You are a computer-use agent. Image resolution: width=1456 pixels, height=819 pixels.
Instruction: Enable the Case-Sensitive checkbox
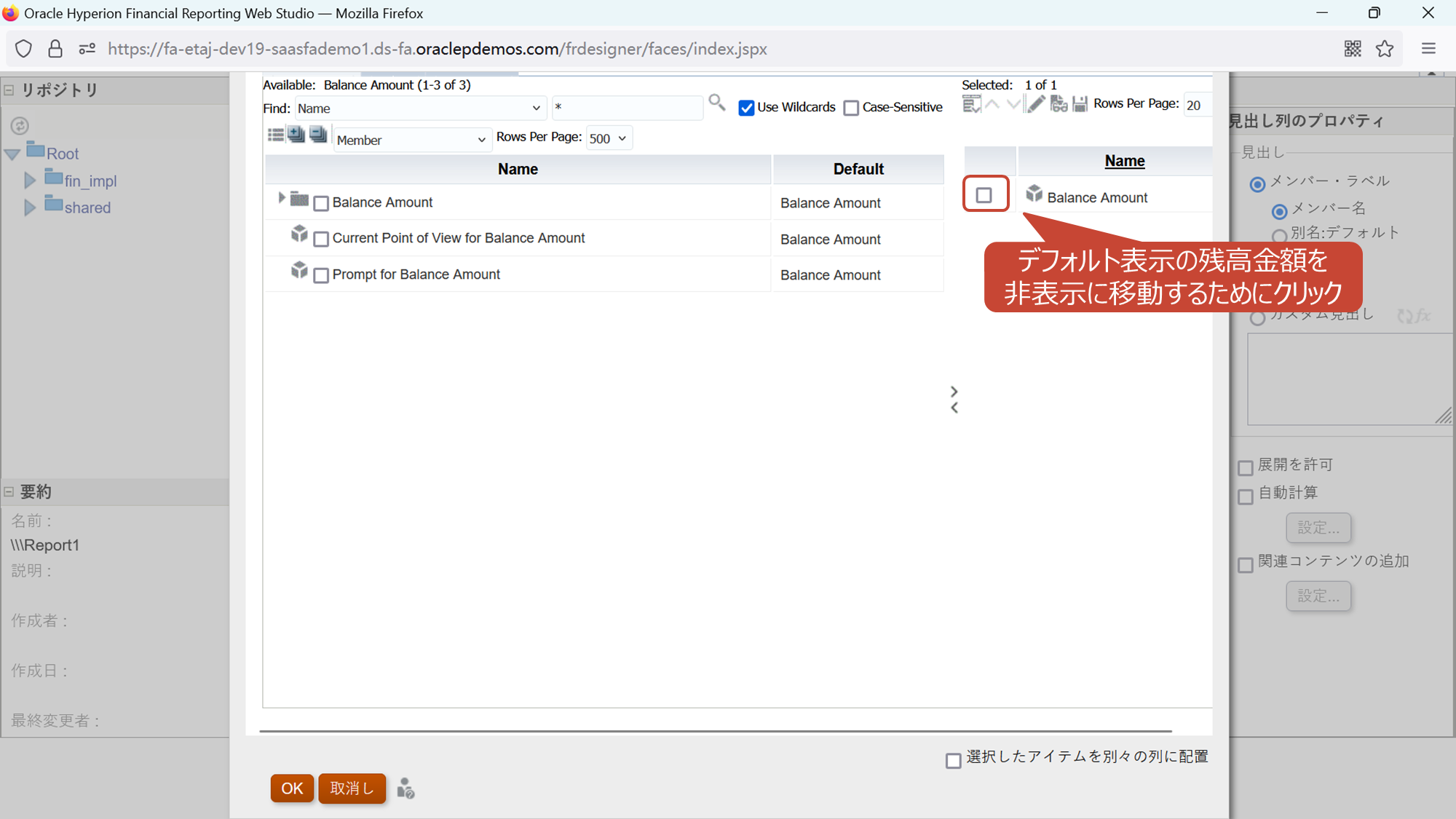[851, 108]
